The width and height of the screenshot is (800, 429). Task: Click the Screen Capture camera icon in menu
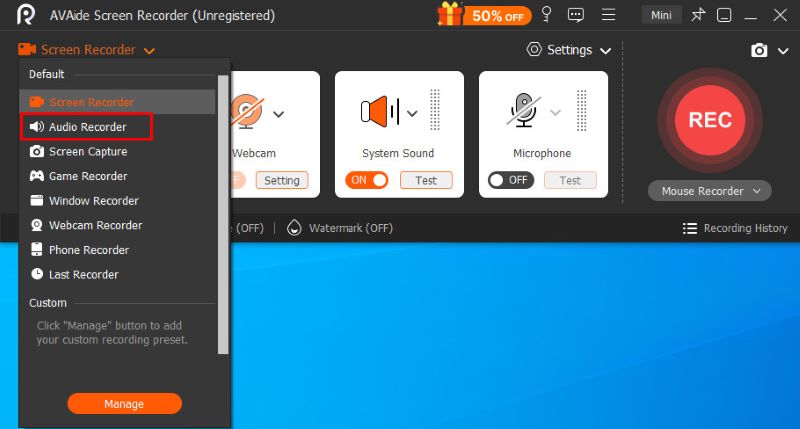[37, 152]
